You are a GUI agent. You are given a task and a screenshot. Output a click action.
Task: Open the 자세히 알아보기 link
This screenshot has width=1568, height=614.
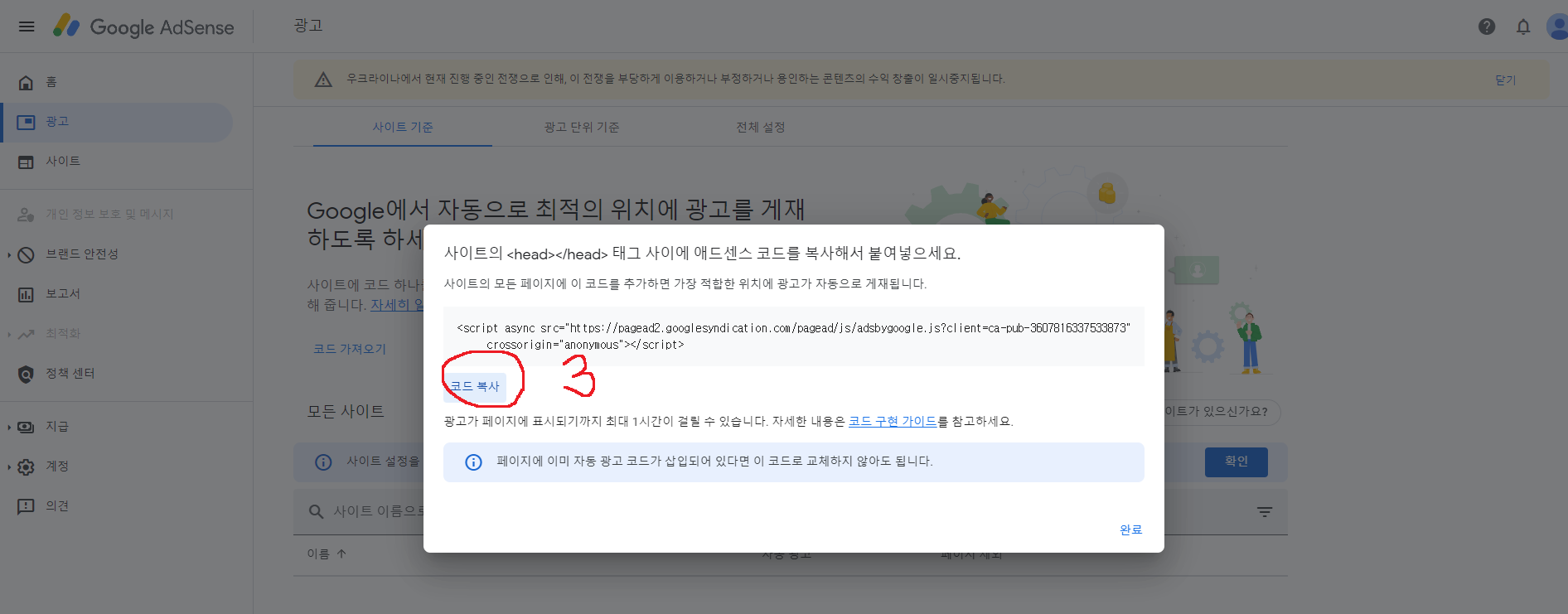(x=397, y=305)
